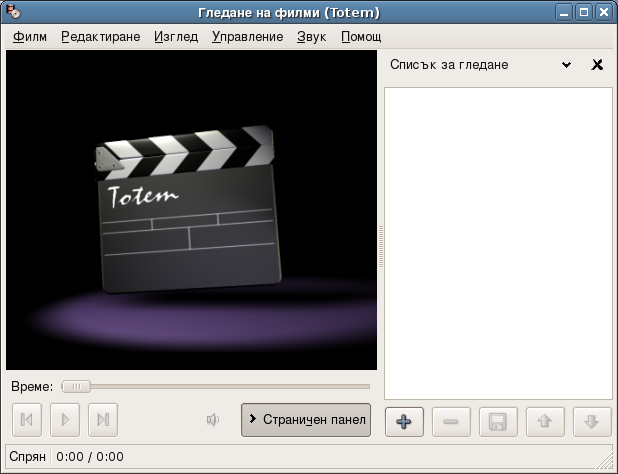
Task: Open the Управление menu
Action: pyautogui.click(x=247, y=37)
